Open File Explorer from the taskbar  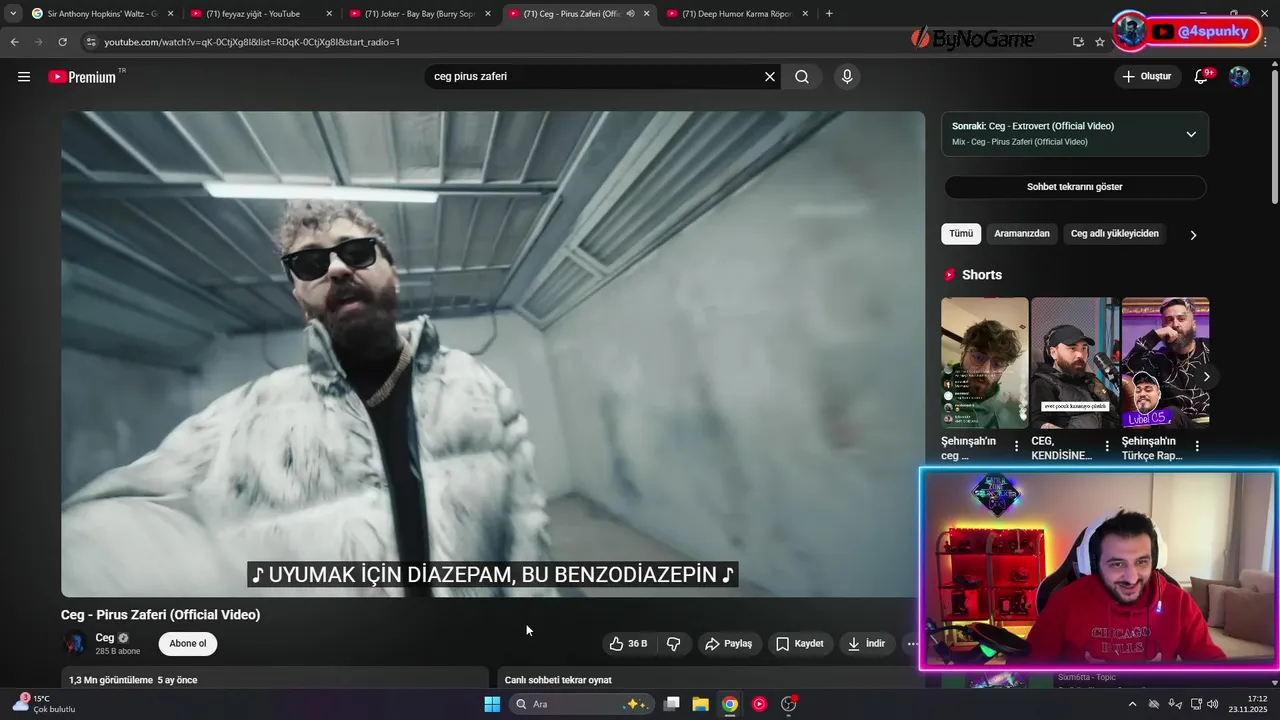coord(700,704)
